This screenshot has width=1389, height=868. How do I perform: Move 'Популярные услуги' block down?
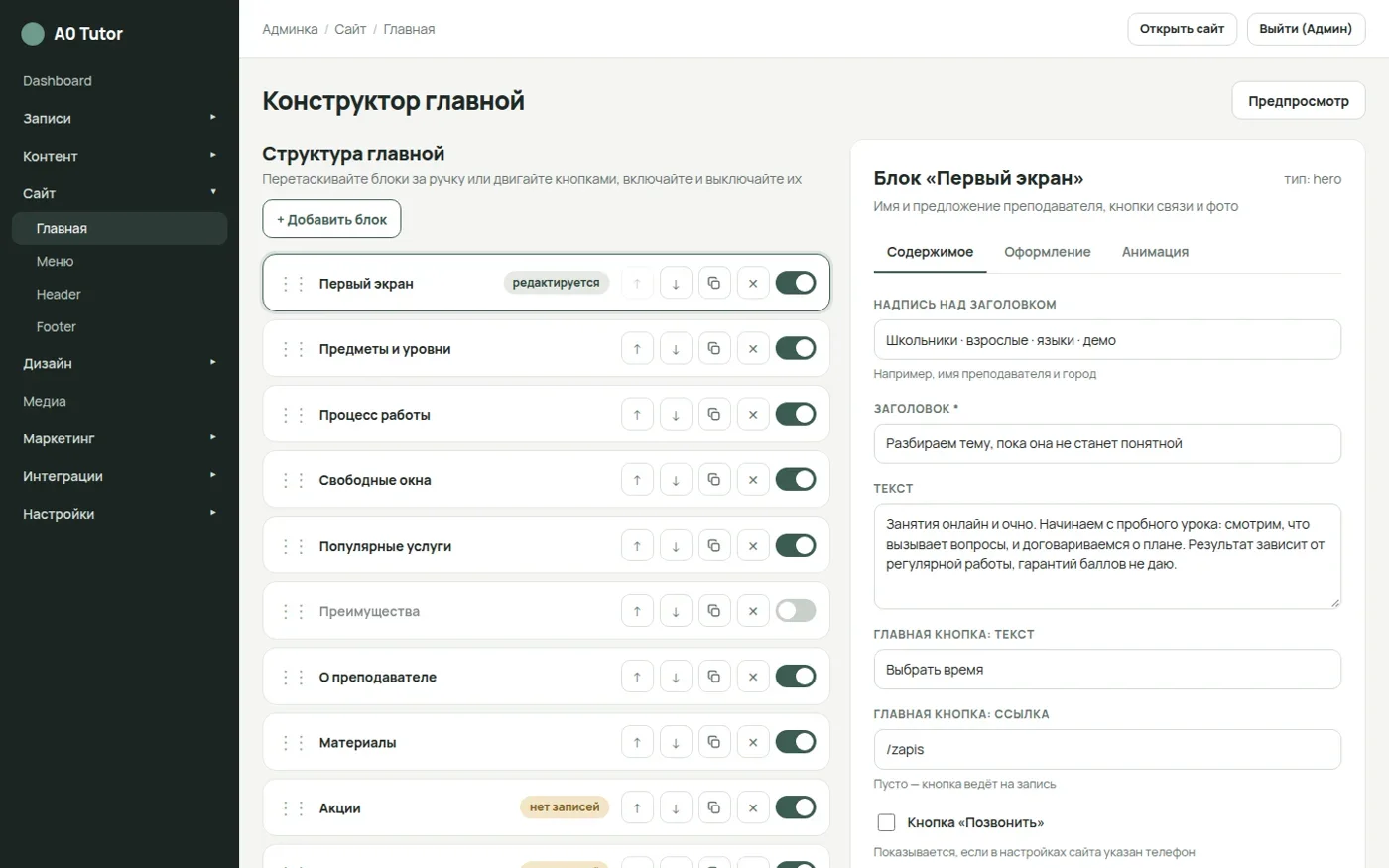coord(676,546)
